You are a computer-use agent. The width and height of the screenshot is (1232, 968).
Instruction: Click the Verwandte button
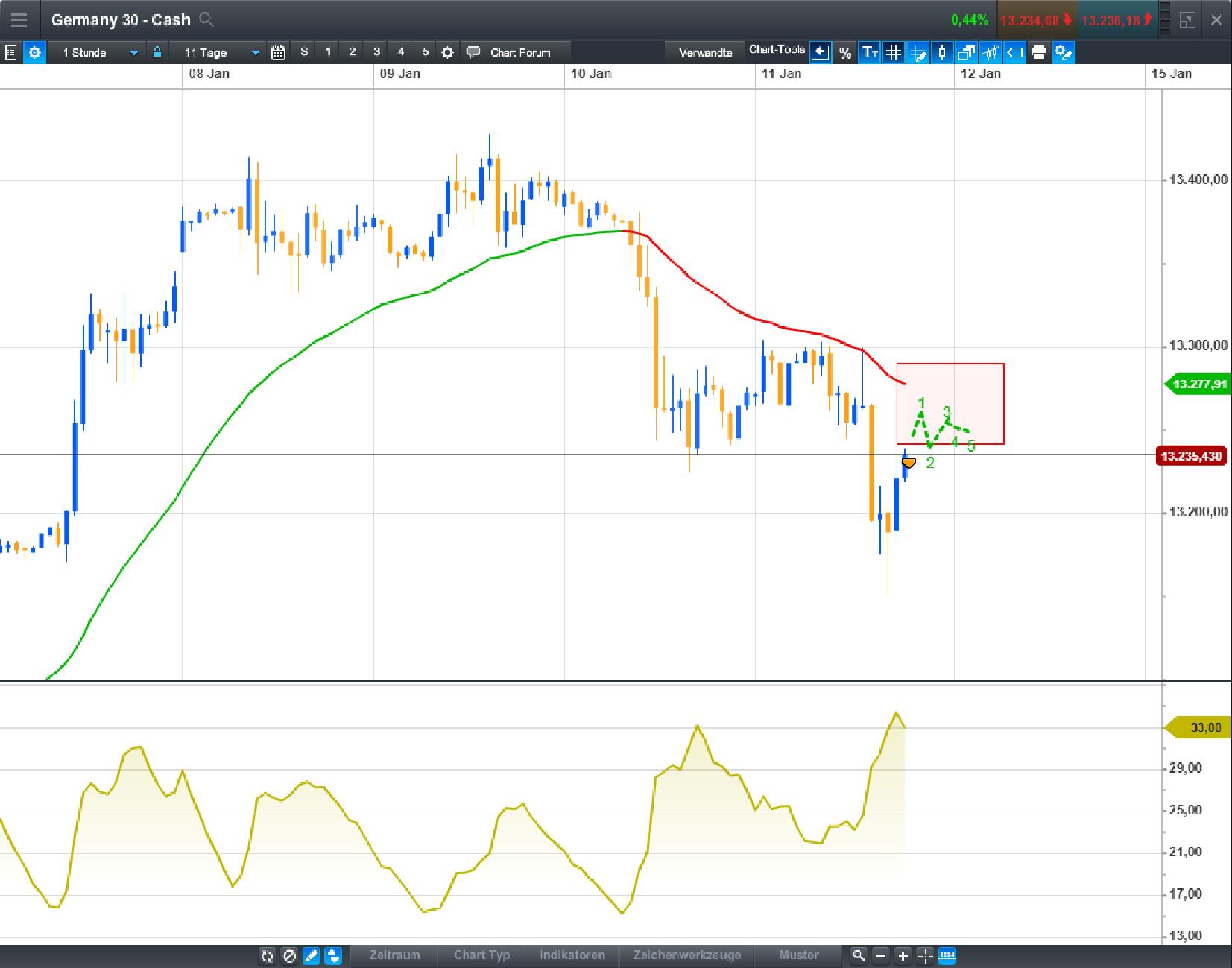[704, 52]
